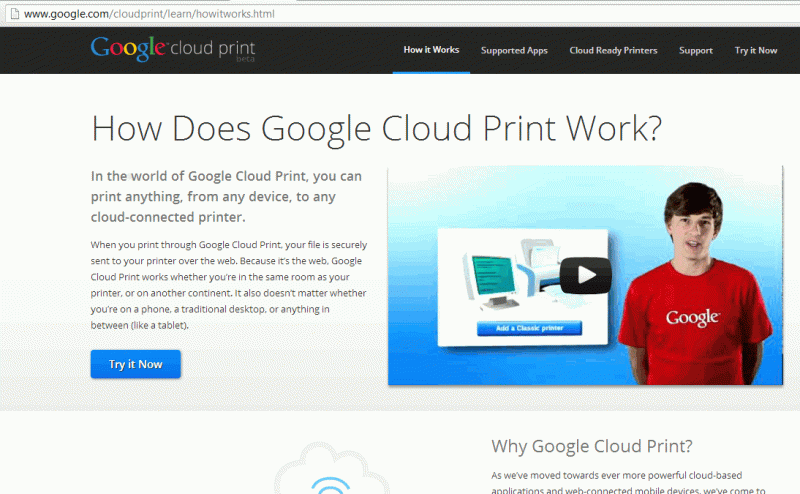
Task: Click the page icon in address bar
Action: pos(15,14)
